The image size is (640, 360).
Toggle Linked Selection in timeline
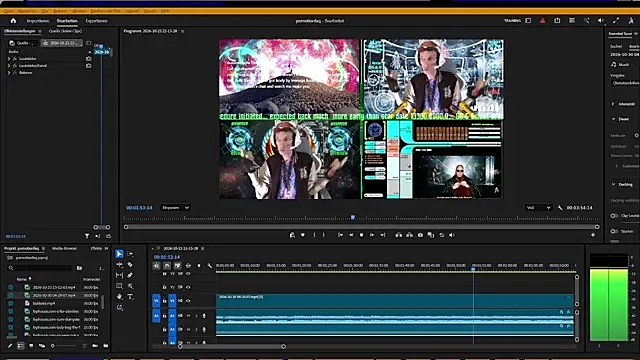tap(178, 266)
